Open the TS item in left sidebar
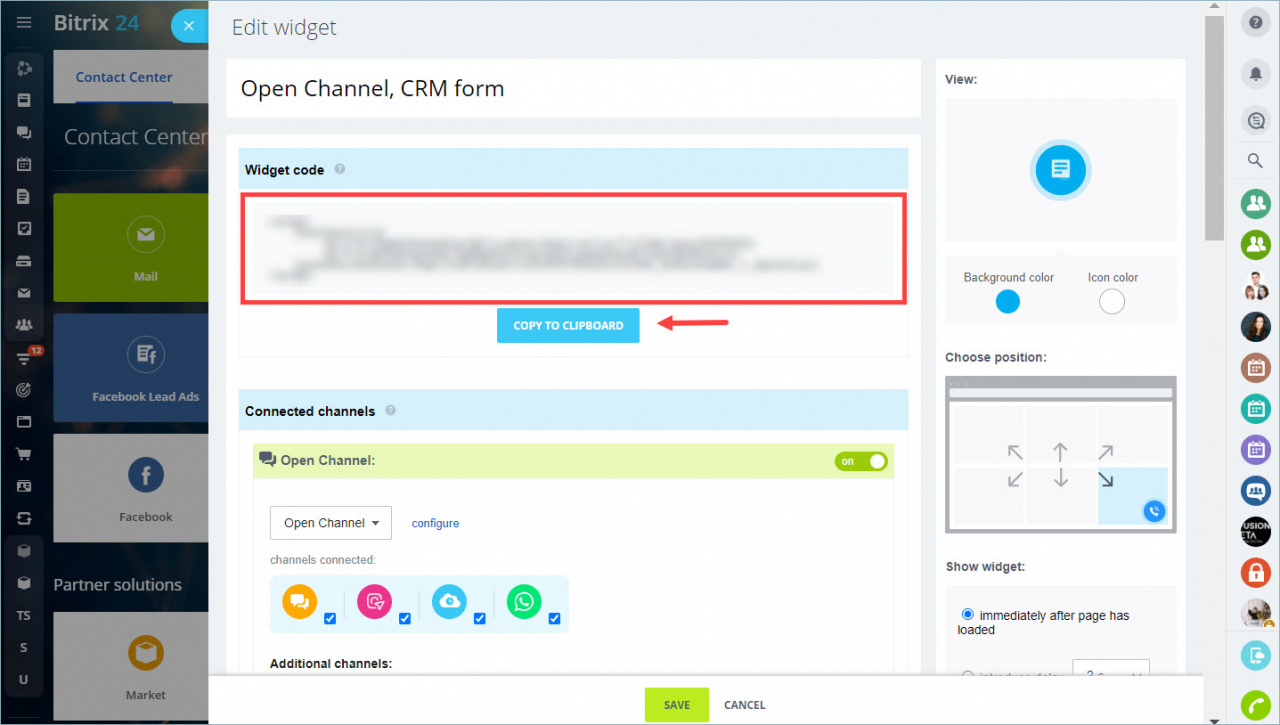Viewport: 1280px width, 725px height. coord(24,616)
